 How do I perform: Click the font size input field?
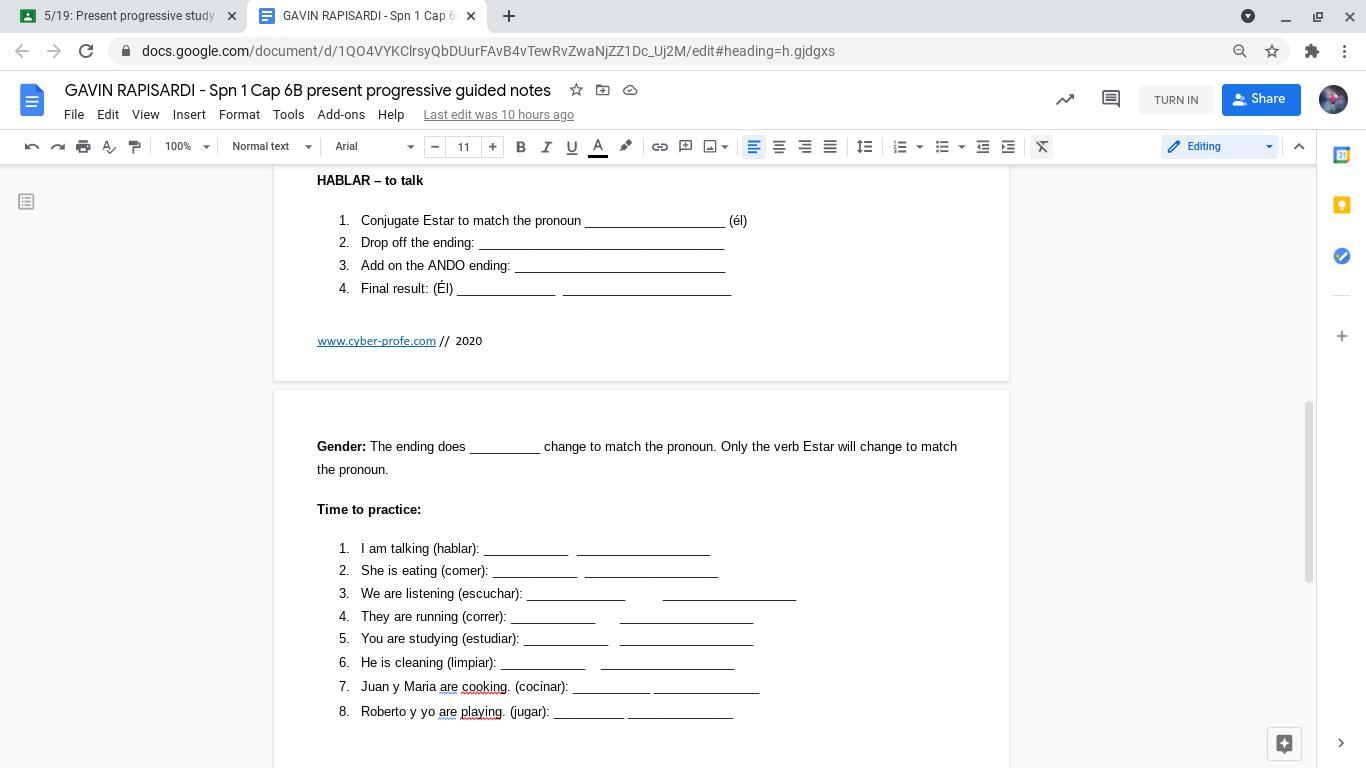[x=463, y=147]
